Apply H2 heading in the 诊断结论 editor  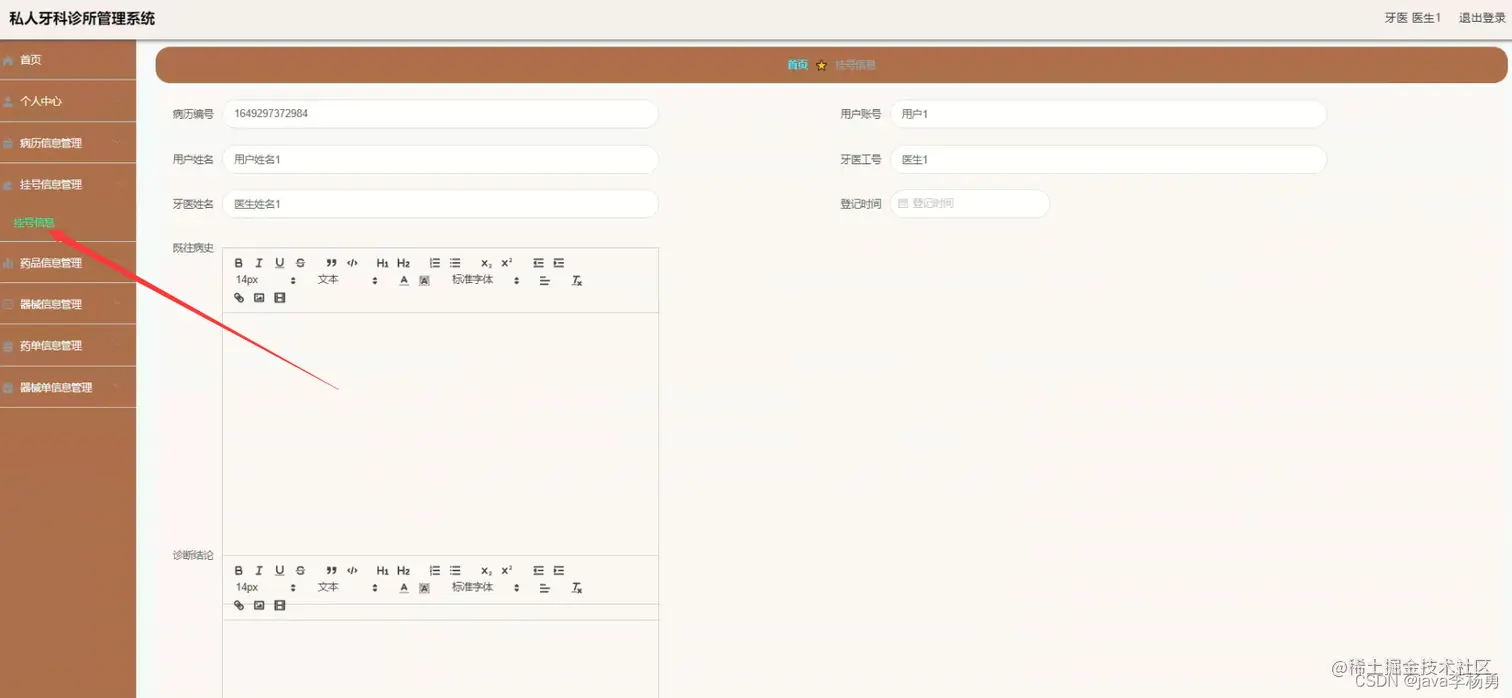tap(403, 571)
